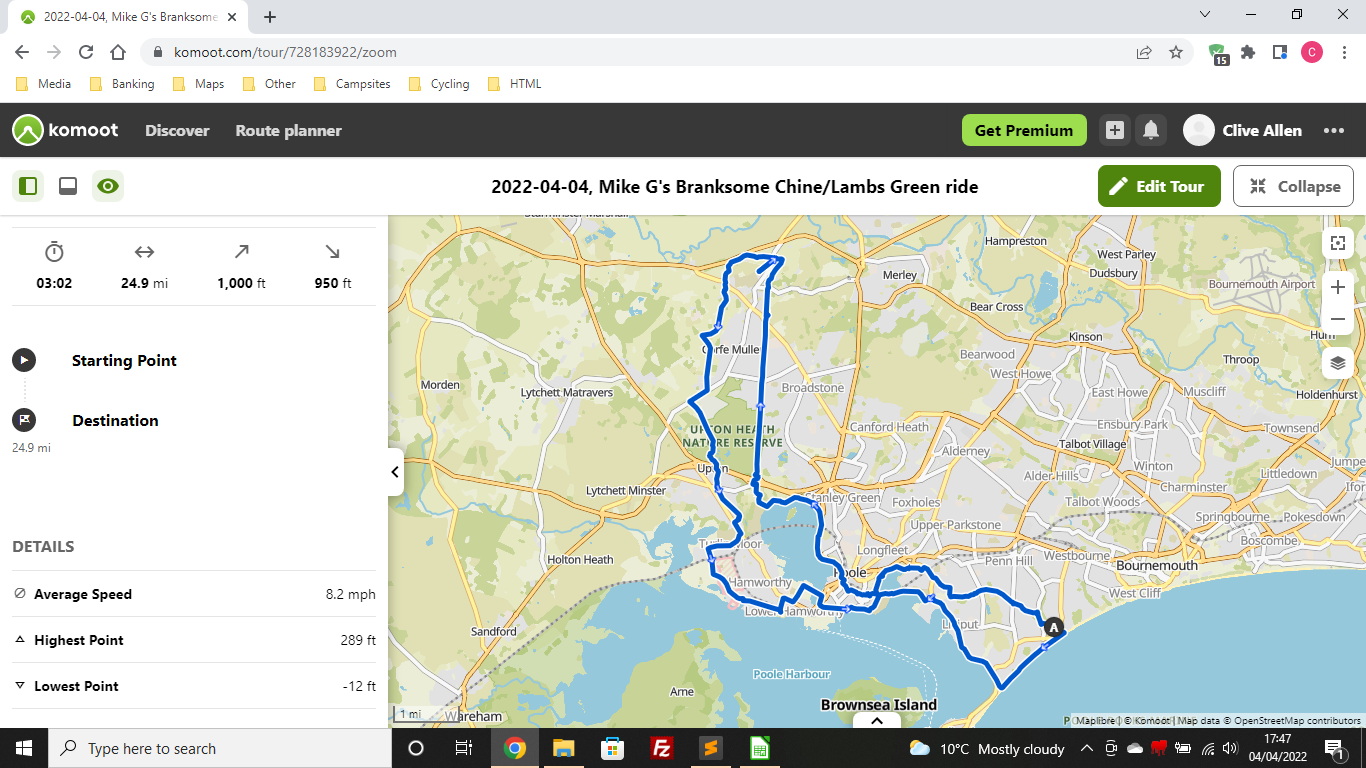Open Chrome side panel icon
This screenshot has width=1366, height=768.
coord(1280,52)
